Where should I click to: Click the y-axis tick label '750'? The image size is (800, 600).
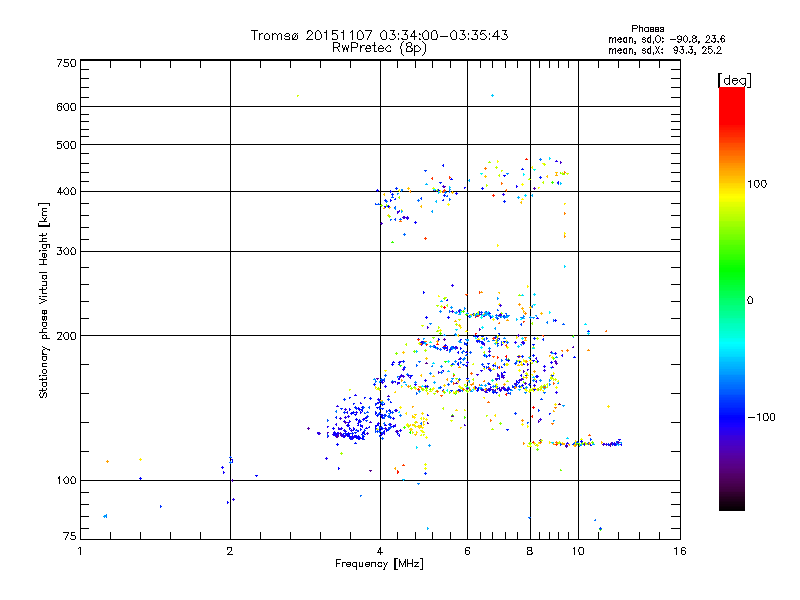(x=67, y=63)
